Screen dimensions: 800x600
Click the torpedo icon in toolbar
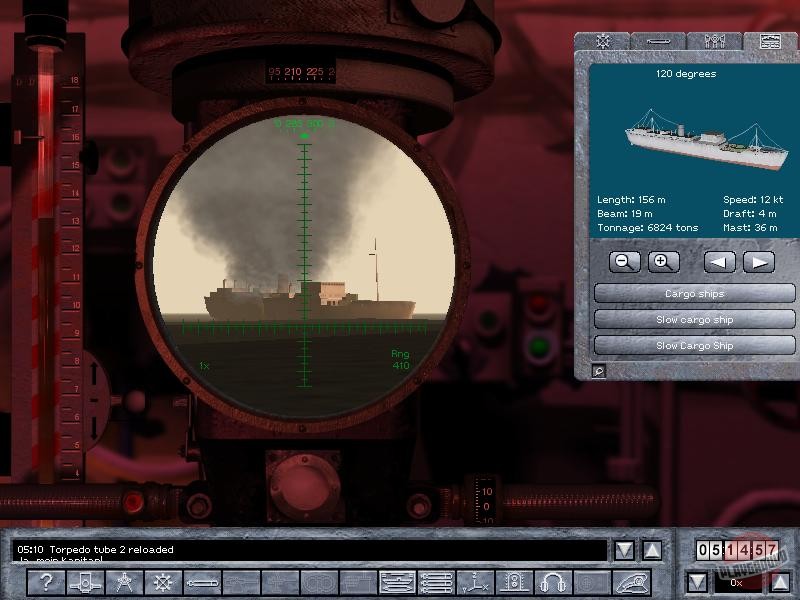click(x=201, y=582)
